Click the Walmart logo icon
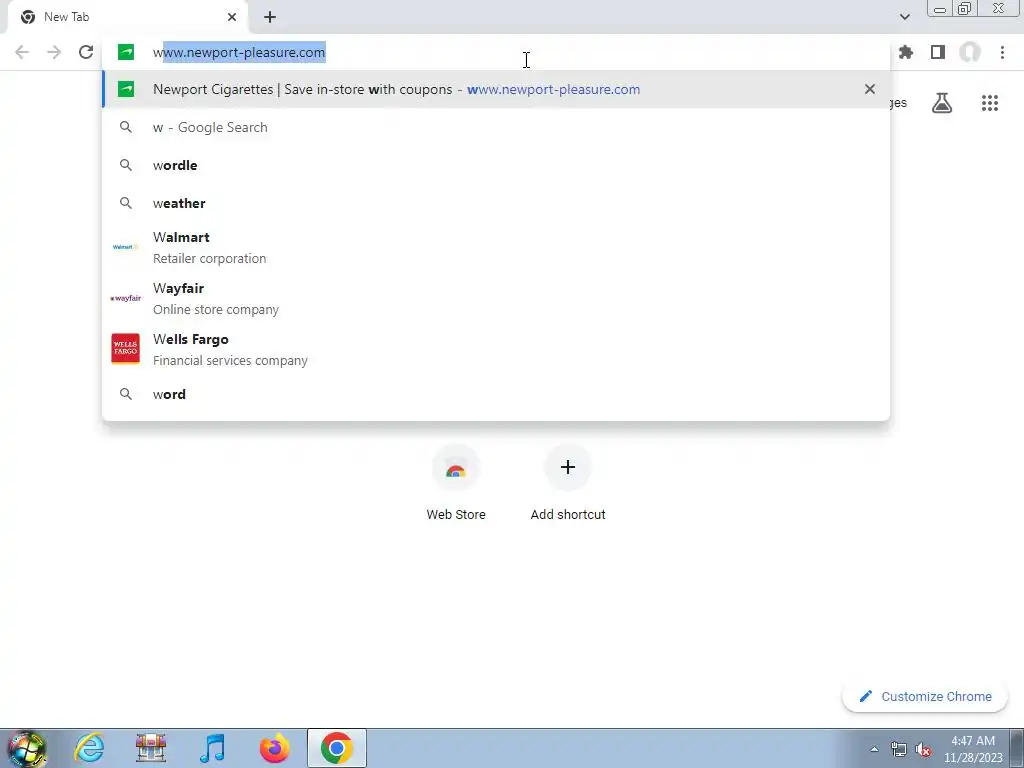This screenshot has width=1024, height=768. tap(125, 247)
